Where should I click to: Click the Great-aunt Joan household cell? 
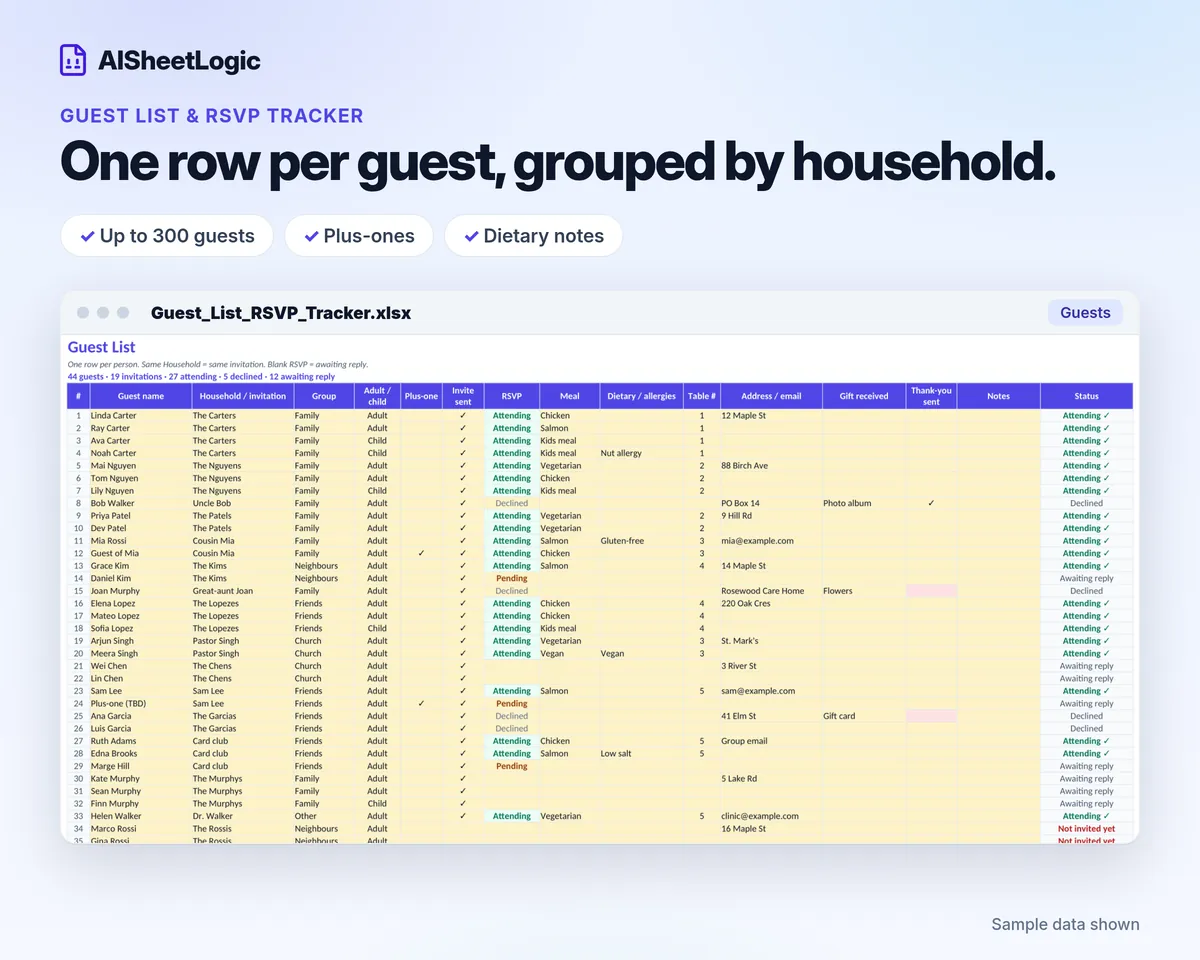point(242,591)
